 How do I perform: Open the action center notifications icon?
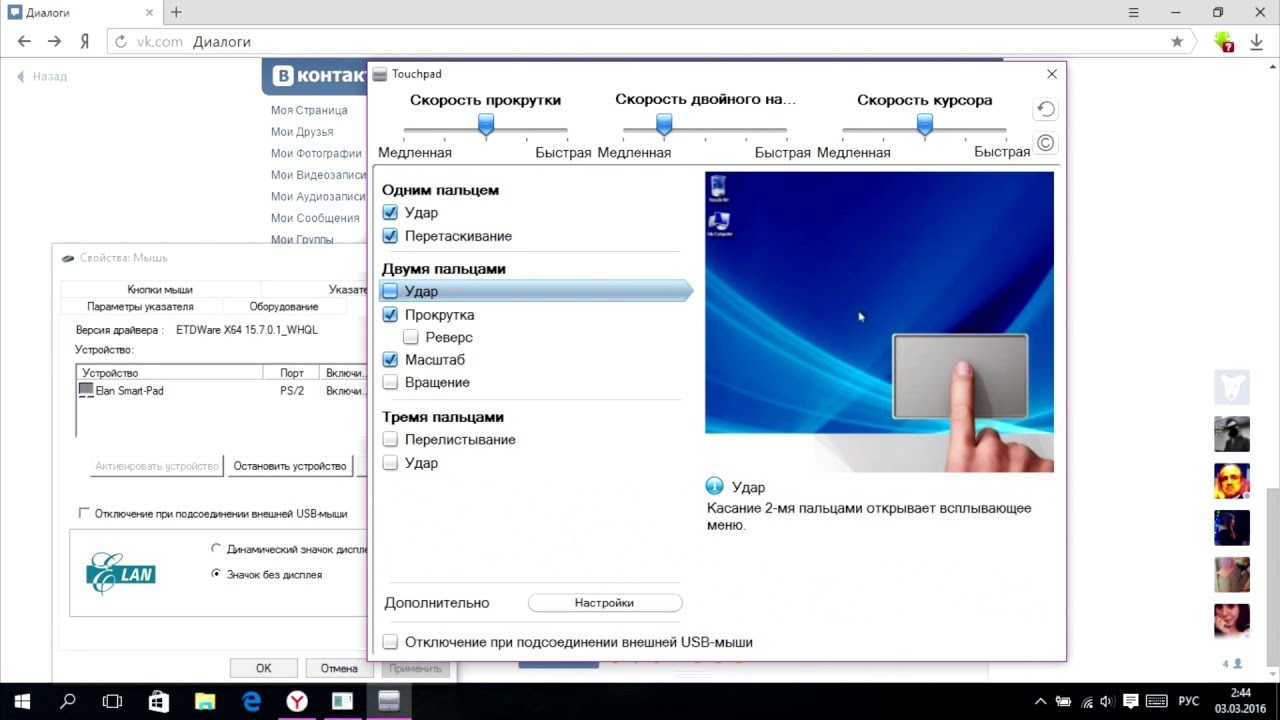click(1131, 701)
